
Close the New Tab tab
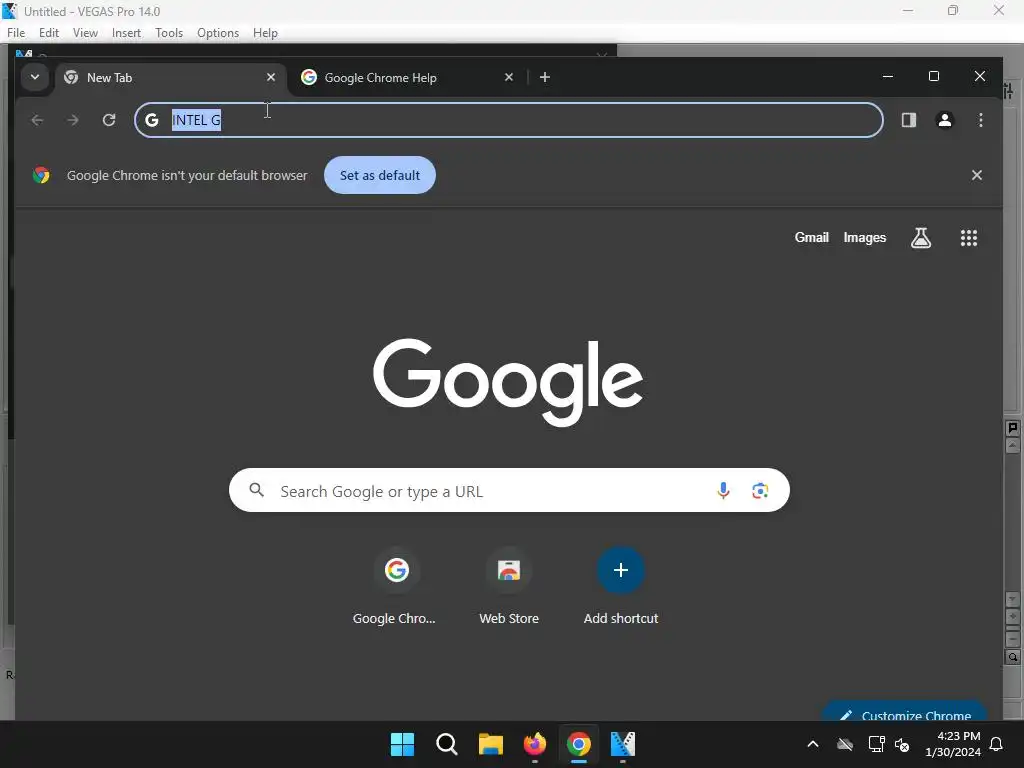[x=271, y=77]
